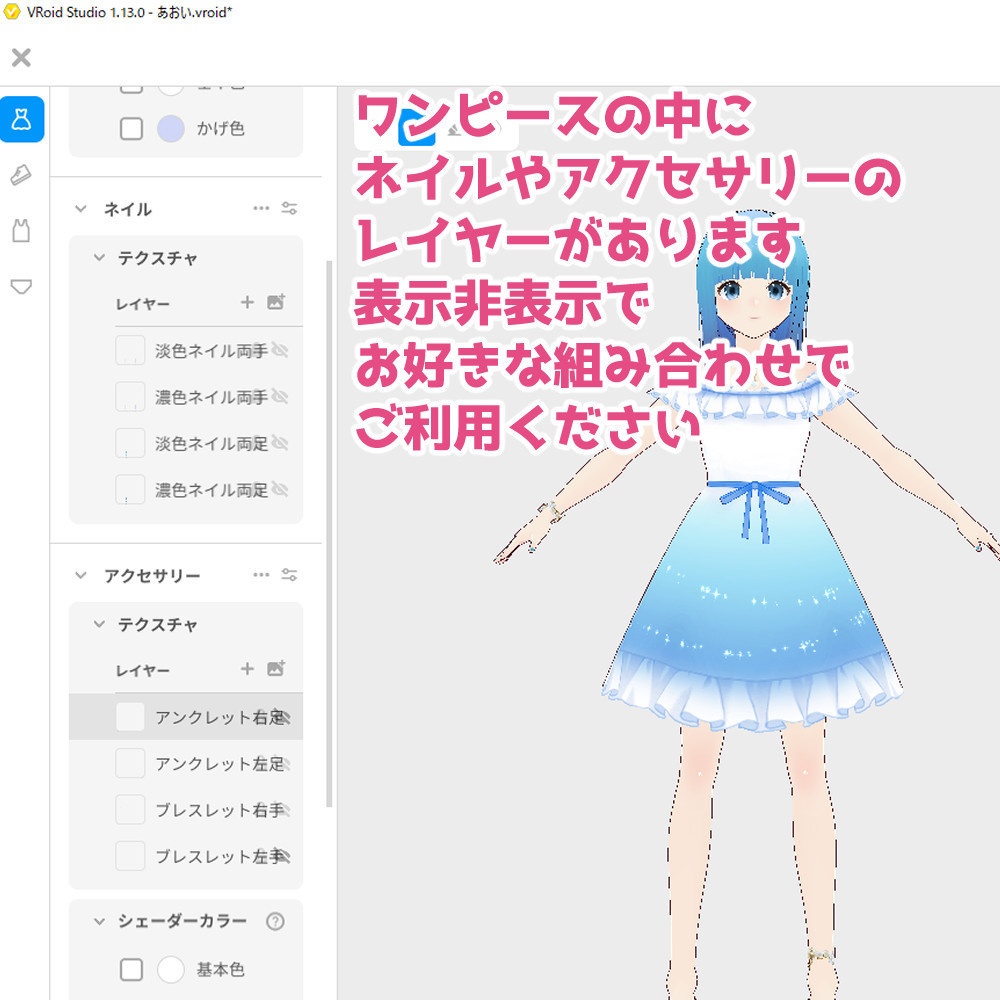Click the add layer plus icon under ネイル
The width and height of the screenshot is (1000, 1000).
[248, 303]
